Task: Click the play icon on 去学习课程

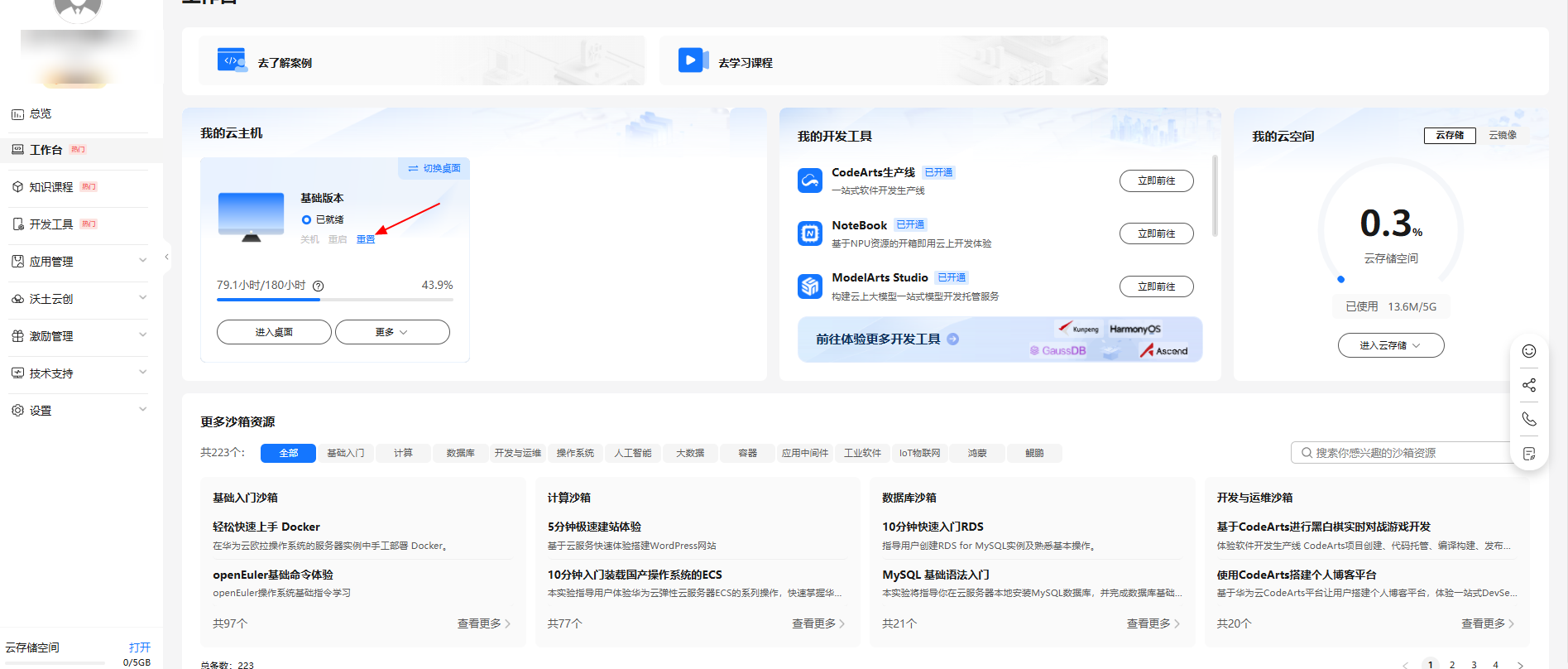Action: point(693,60)
